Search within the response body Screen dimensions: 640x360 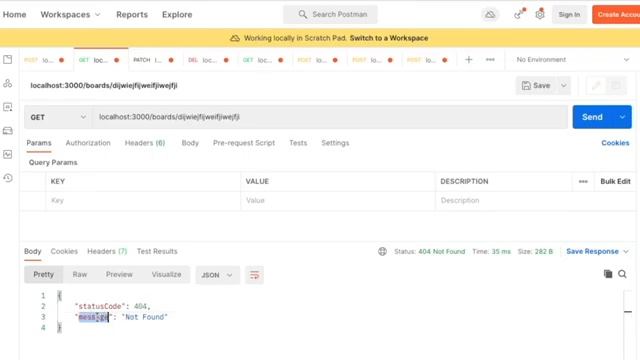point(622,274)
